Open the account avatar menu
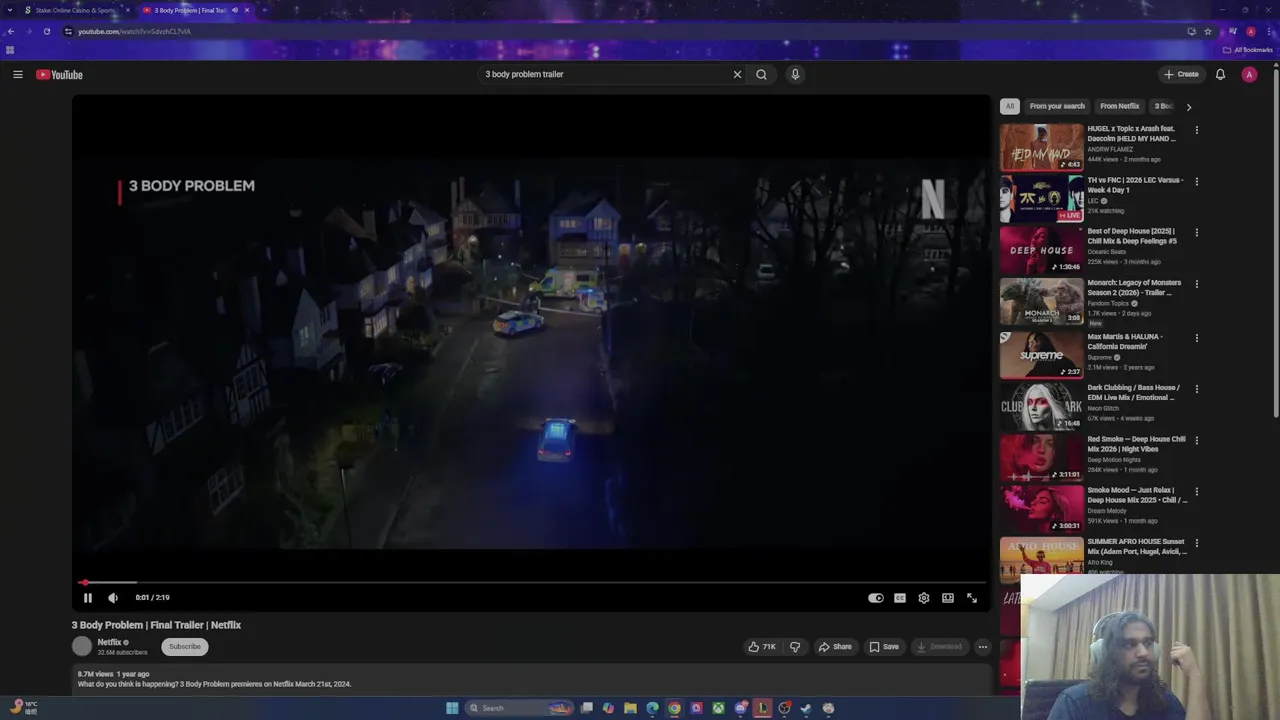The height and width of the screenshot is (720, 1280). point(1249,74)
